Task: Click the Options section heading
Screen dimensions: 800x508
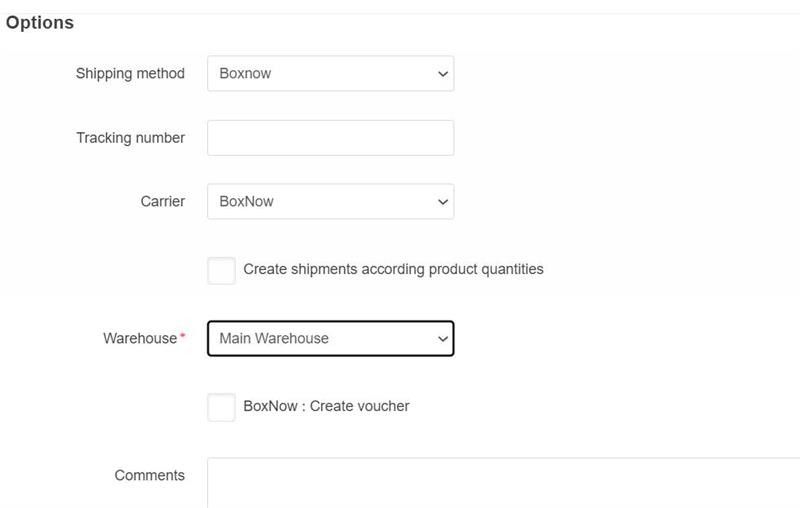Action: [x=40, y=22]
